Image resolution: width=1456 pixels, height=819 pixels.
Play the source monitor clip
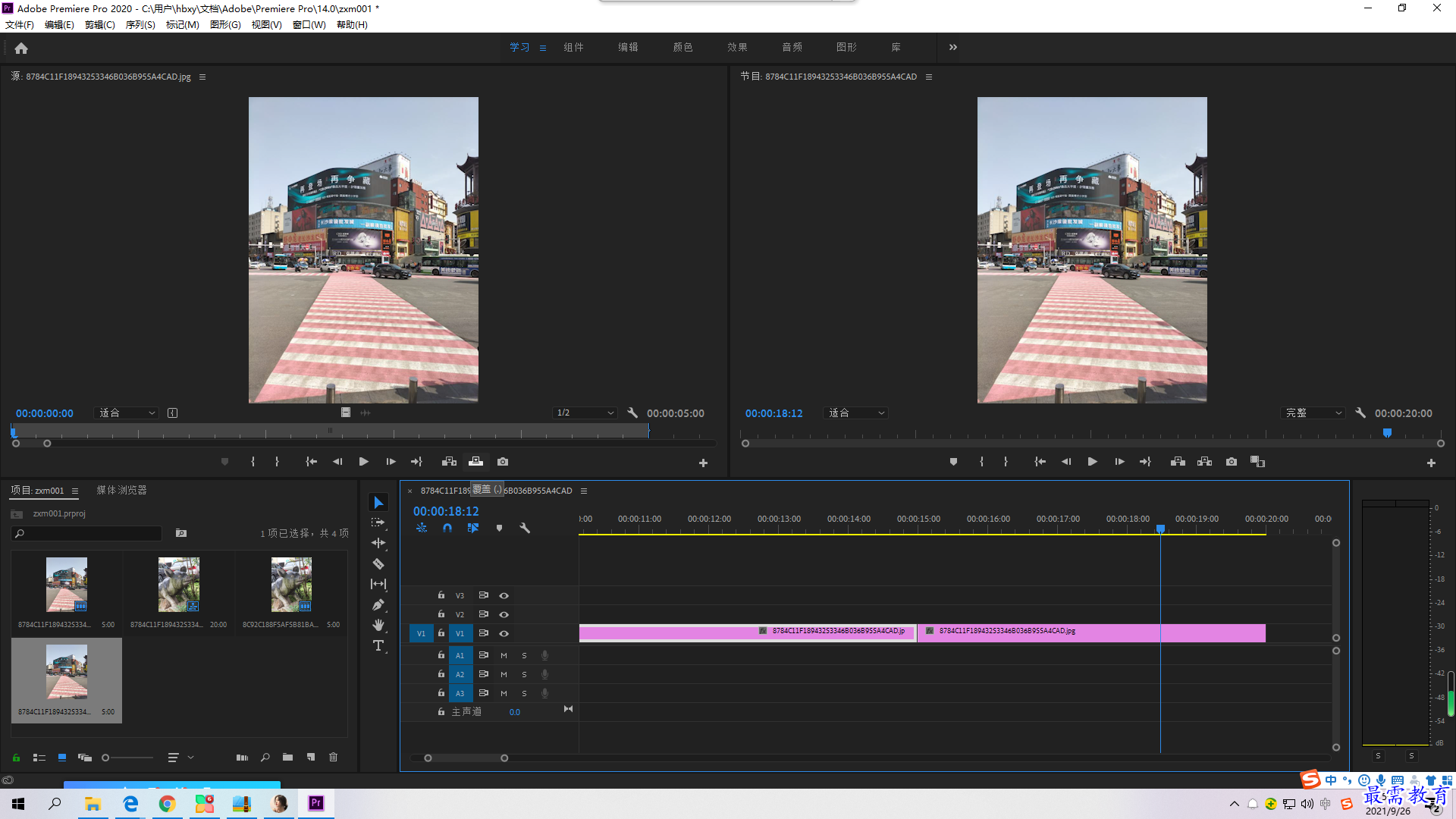point(363,461)
